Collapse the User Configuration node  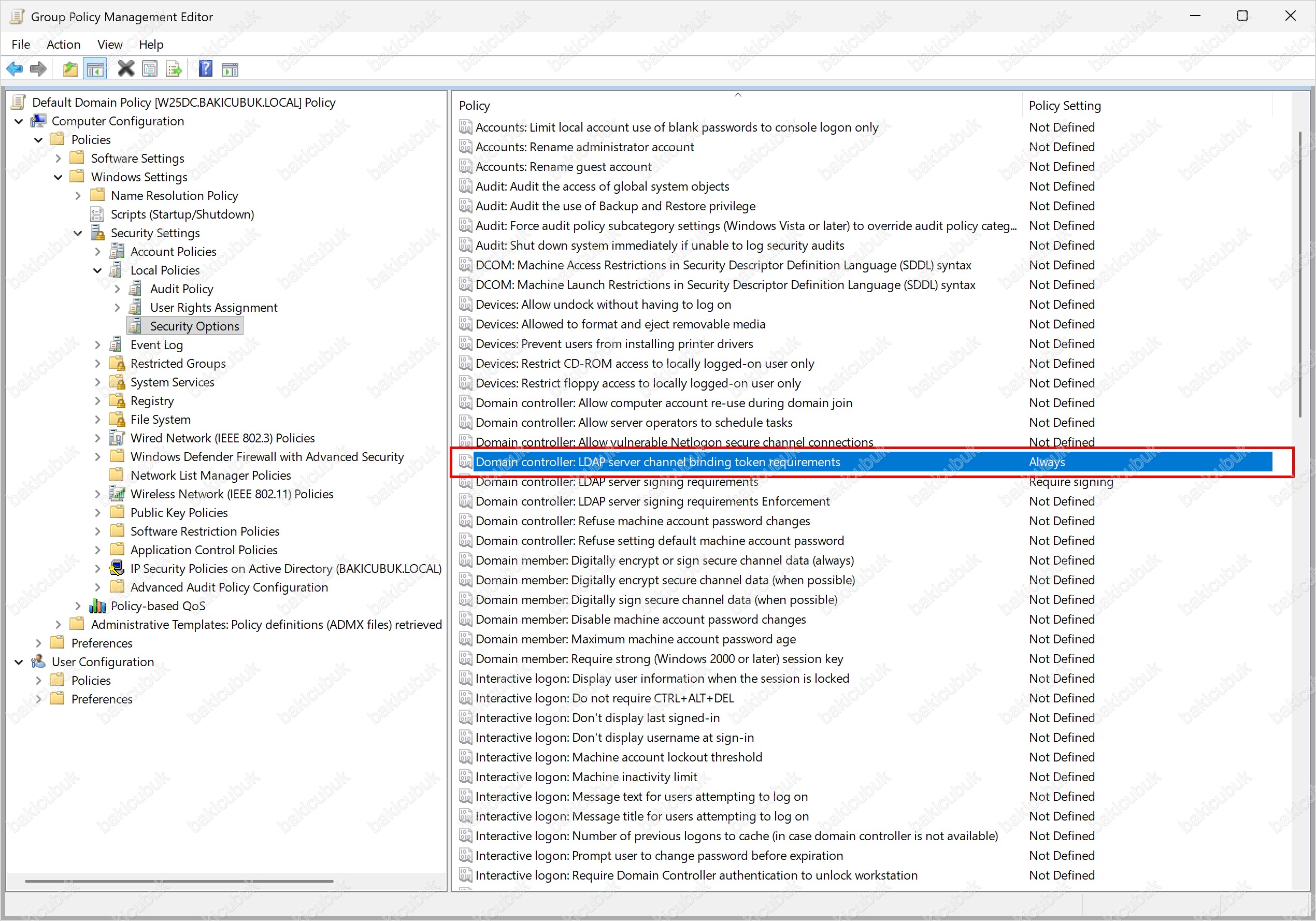click(19, 661)
